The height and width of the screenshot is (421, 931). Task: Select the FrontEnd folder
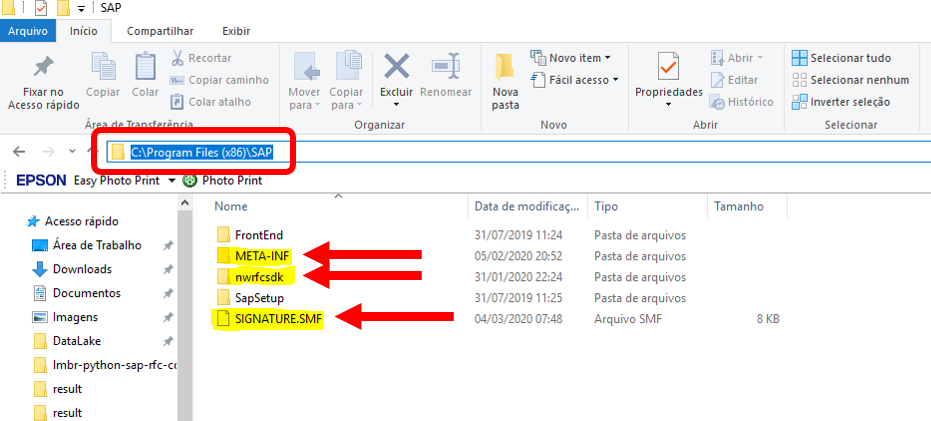[x=250, y=235]
